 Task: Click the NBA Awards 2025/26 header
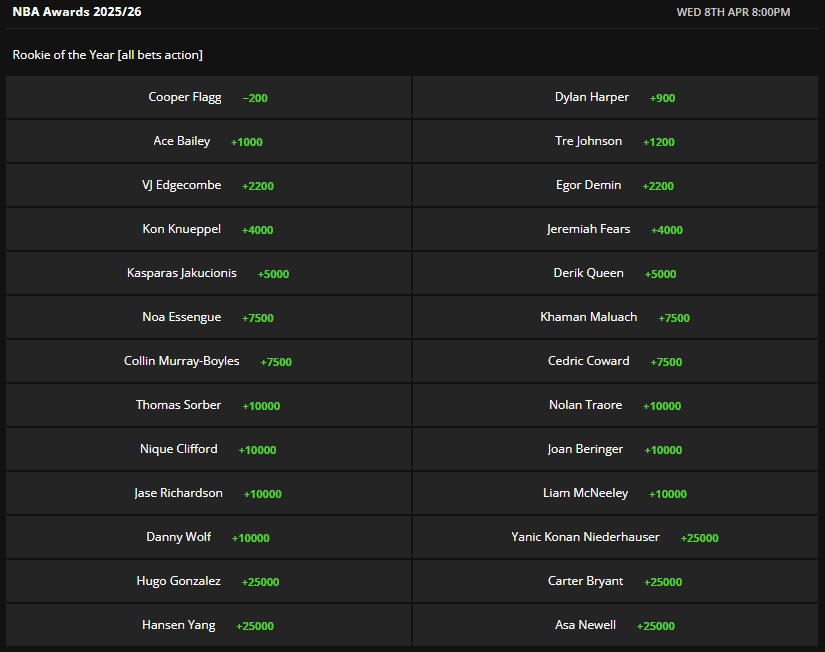pyautogui.click(x=77, y=12)
